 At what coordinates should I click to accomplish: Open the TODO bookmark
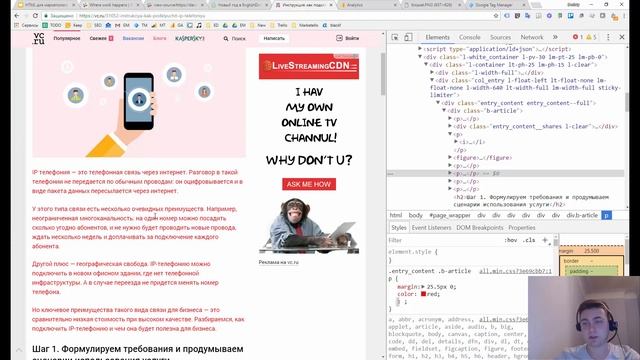52,25
